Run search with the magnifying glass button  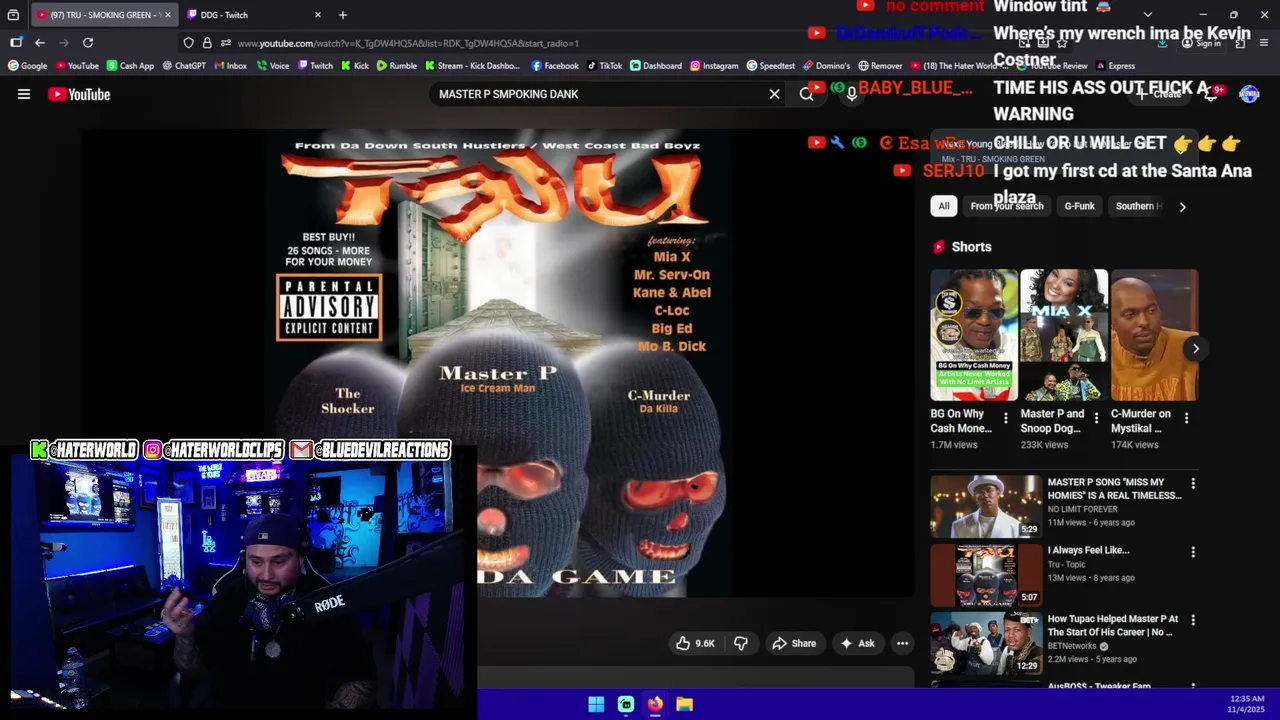pyautogui.click(x=806, y=94)
